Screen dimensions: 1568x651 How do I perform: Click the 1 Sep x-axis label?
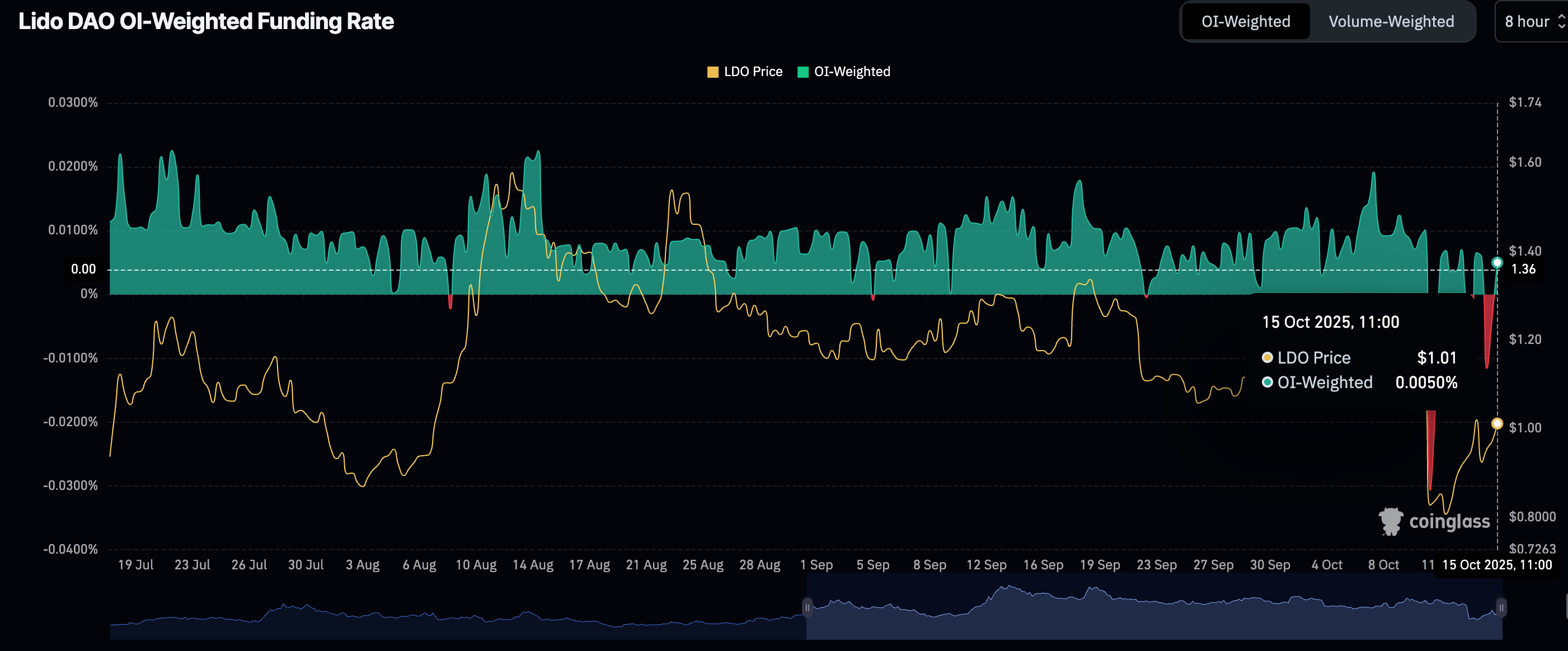coord(816,565)
